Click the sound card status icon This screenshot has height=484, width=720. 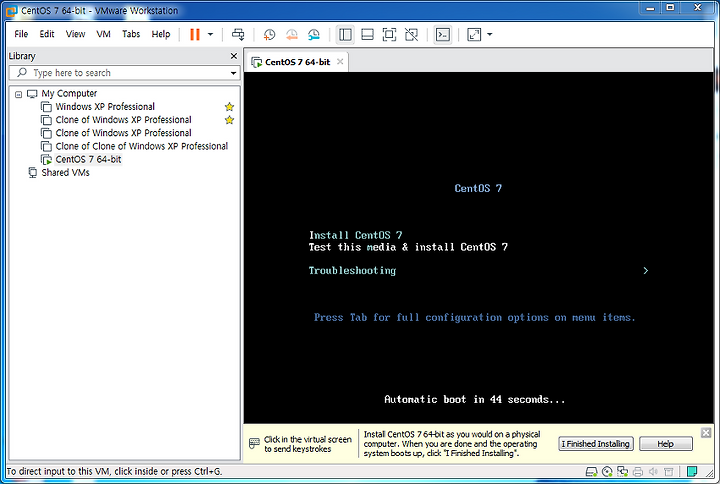tap(653, 472)
